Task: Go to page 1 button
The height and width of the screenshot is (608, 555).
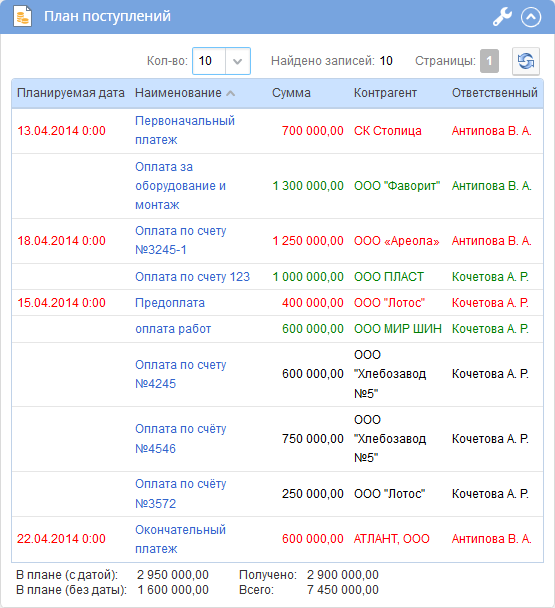Action: tap(489, 61)
